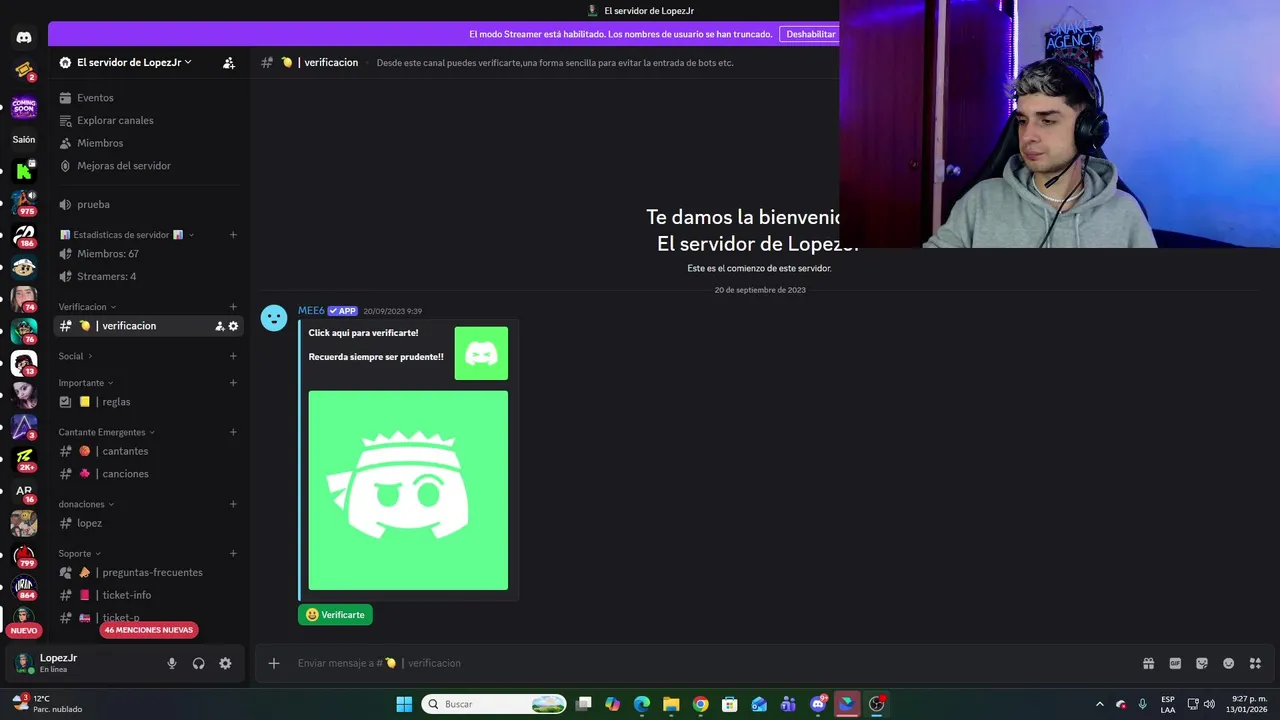Open the GIF picker icon
This screenshot has width=1280, height=720.
(x=1175, y=663)
